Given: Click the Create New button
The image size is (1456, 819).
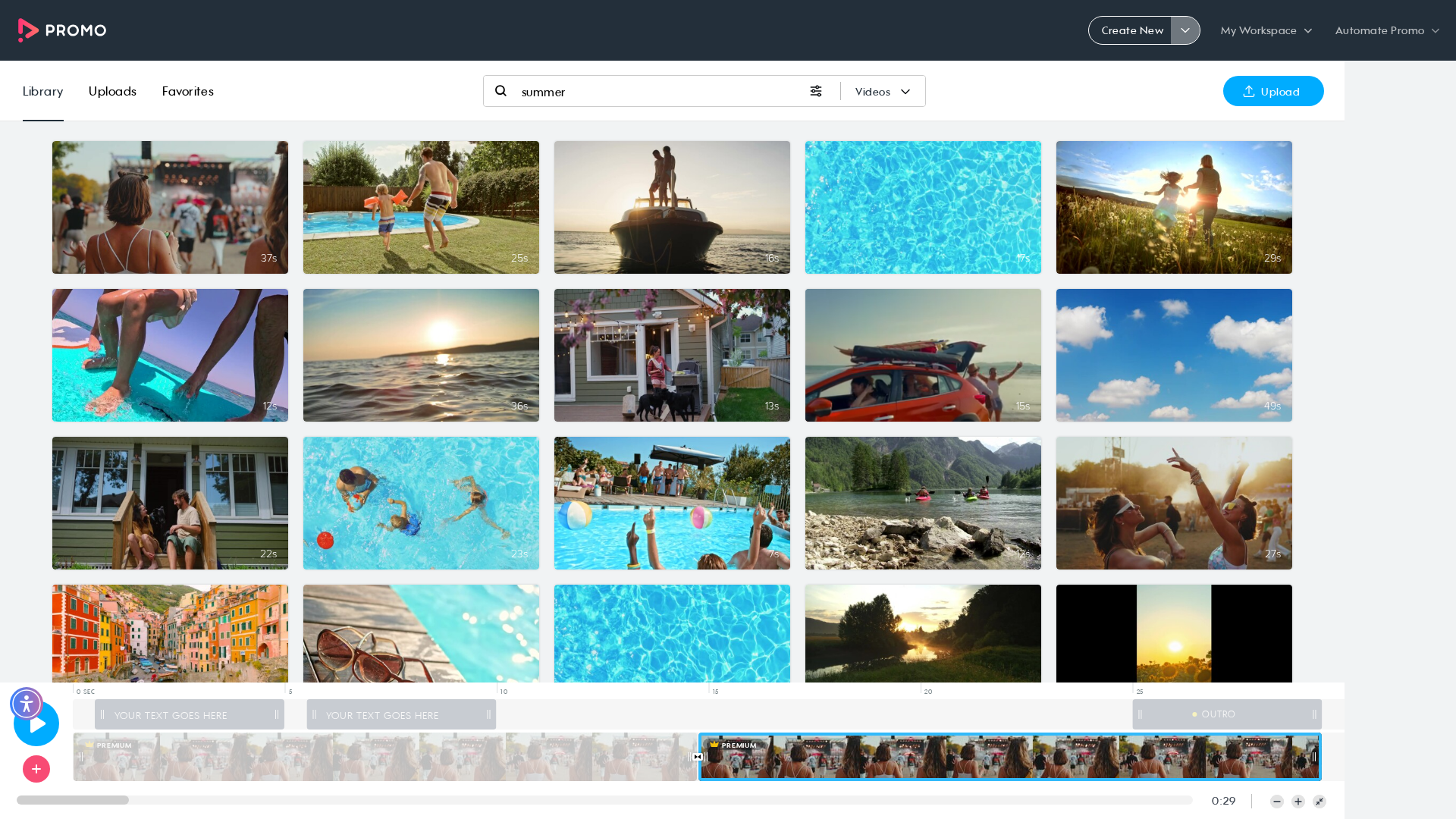Looking at the screenshot, I should coord(1131,30).
